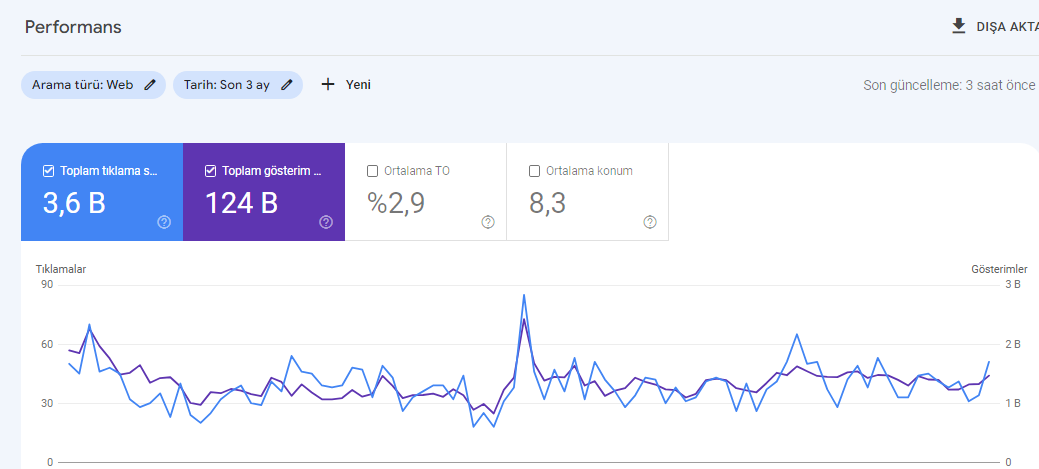Select the 124 B impressions value
Viewport: 1039px width, 469px height.
coord(241,203)
